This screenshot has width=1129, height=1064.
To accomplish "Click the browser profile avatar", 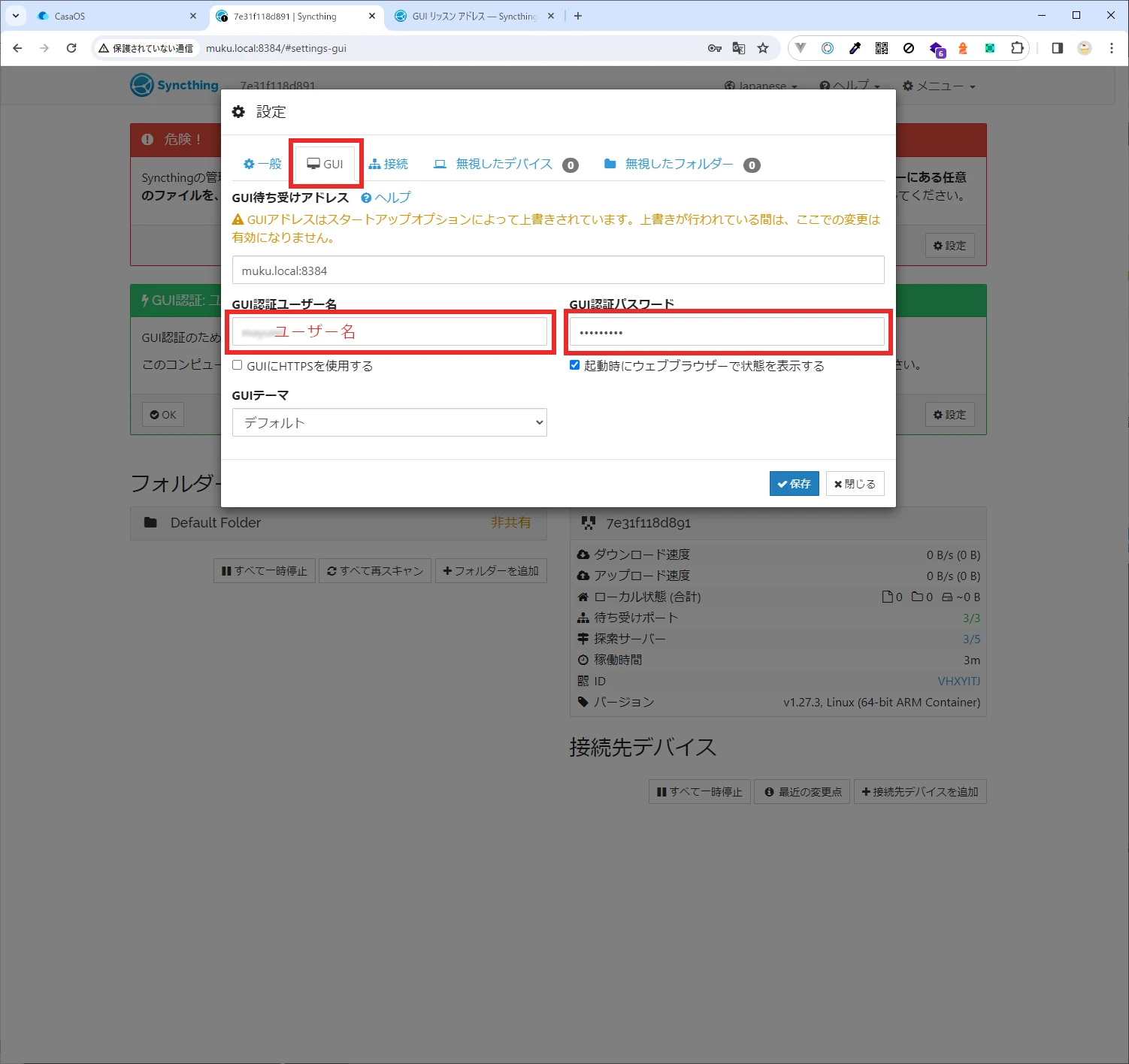I will [x=1084, y=48].
